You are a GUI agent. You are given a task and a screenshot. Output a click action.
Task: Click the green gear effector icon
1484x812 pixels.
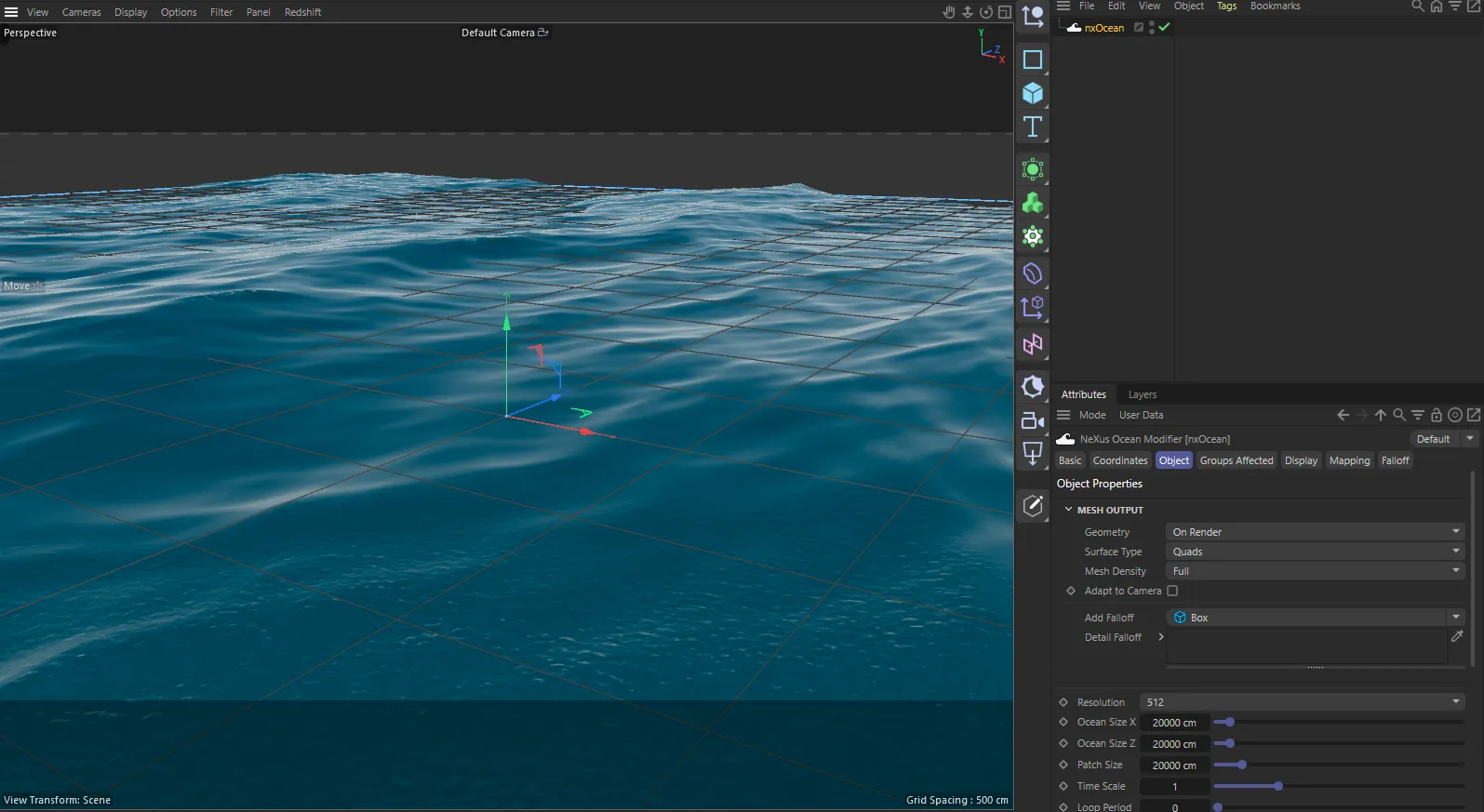[1033, 236]
